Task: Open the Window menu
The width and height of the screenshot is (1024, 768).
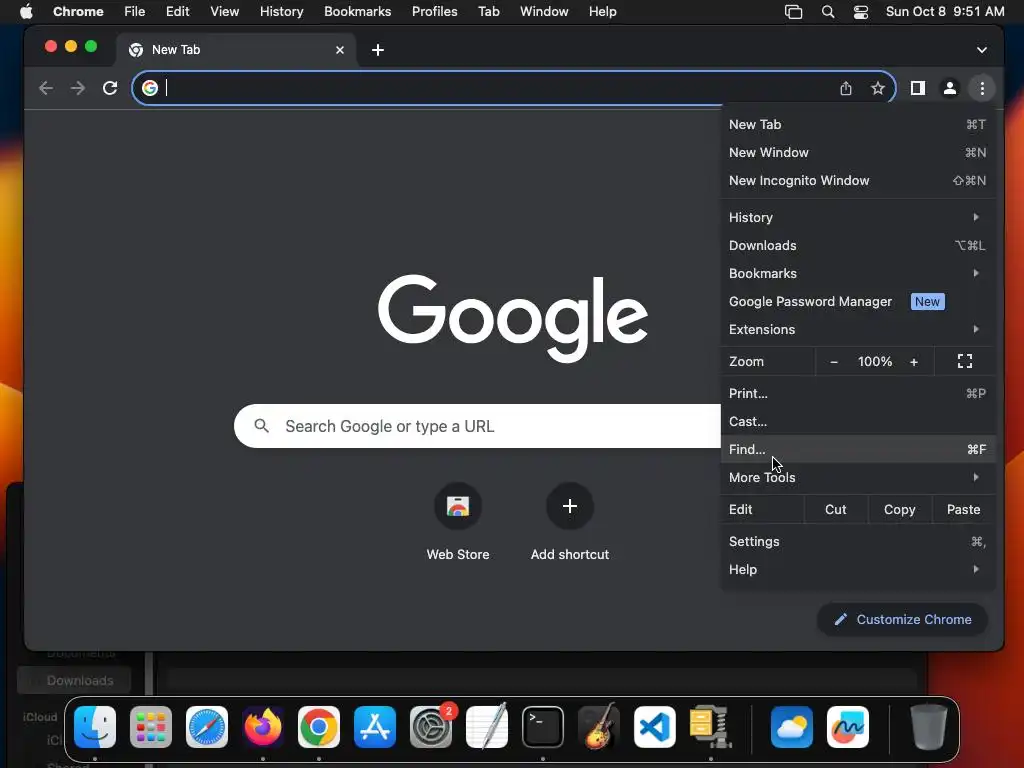Action: 544,12
